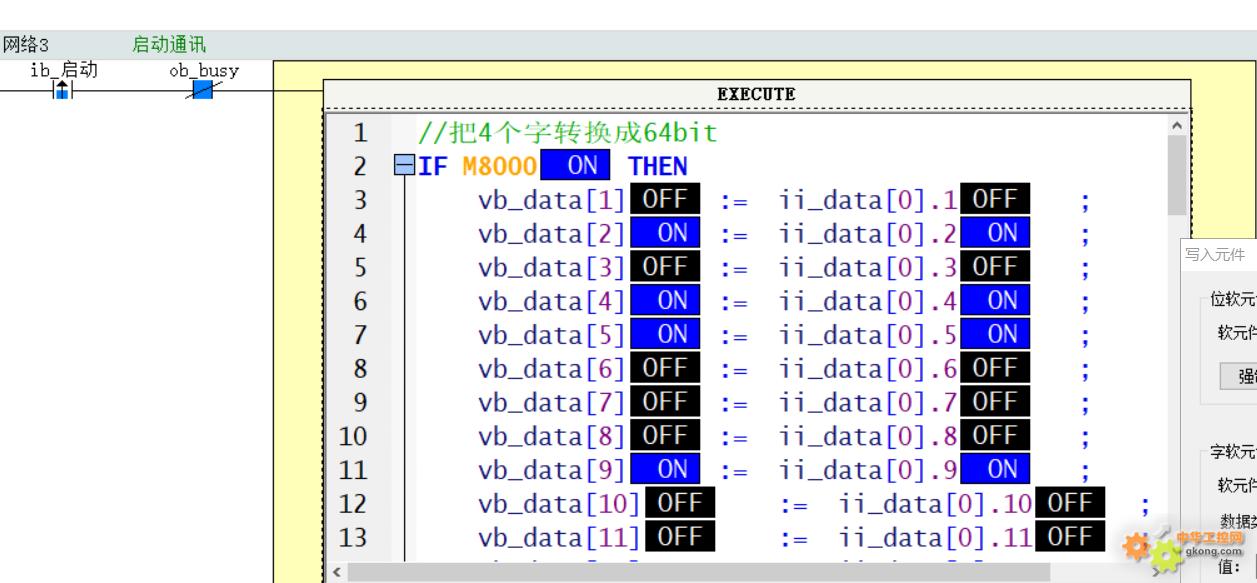This screenshot has width=1257, height=583.
Task: Click the horizontal scrollbar's left arrow
Action: point(337,573)
